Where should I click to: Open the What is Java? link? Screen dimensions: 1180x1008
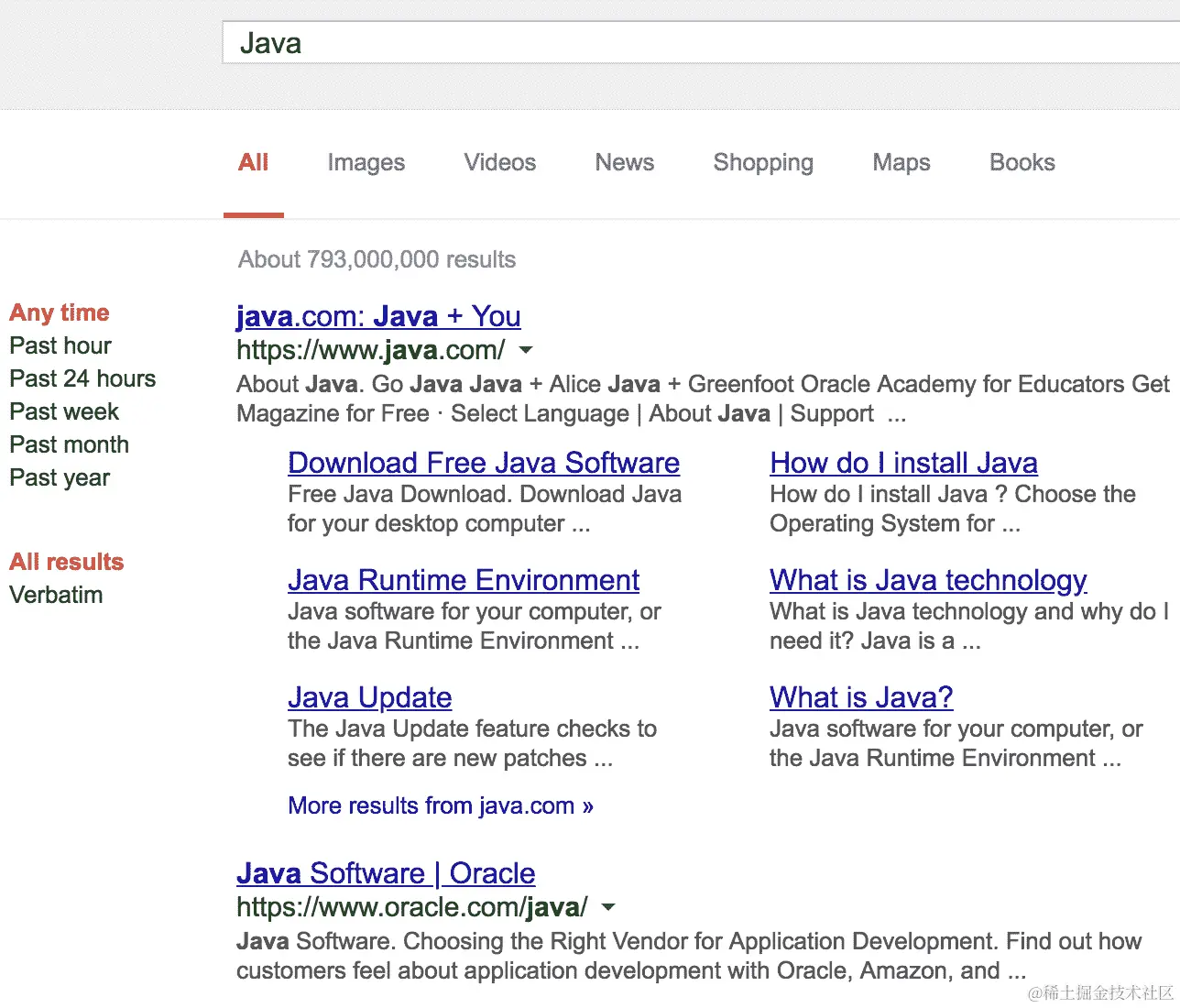pos(862,697)
